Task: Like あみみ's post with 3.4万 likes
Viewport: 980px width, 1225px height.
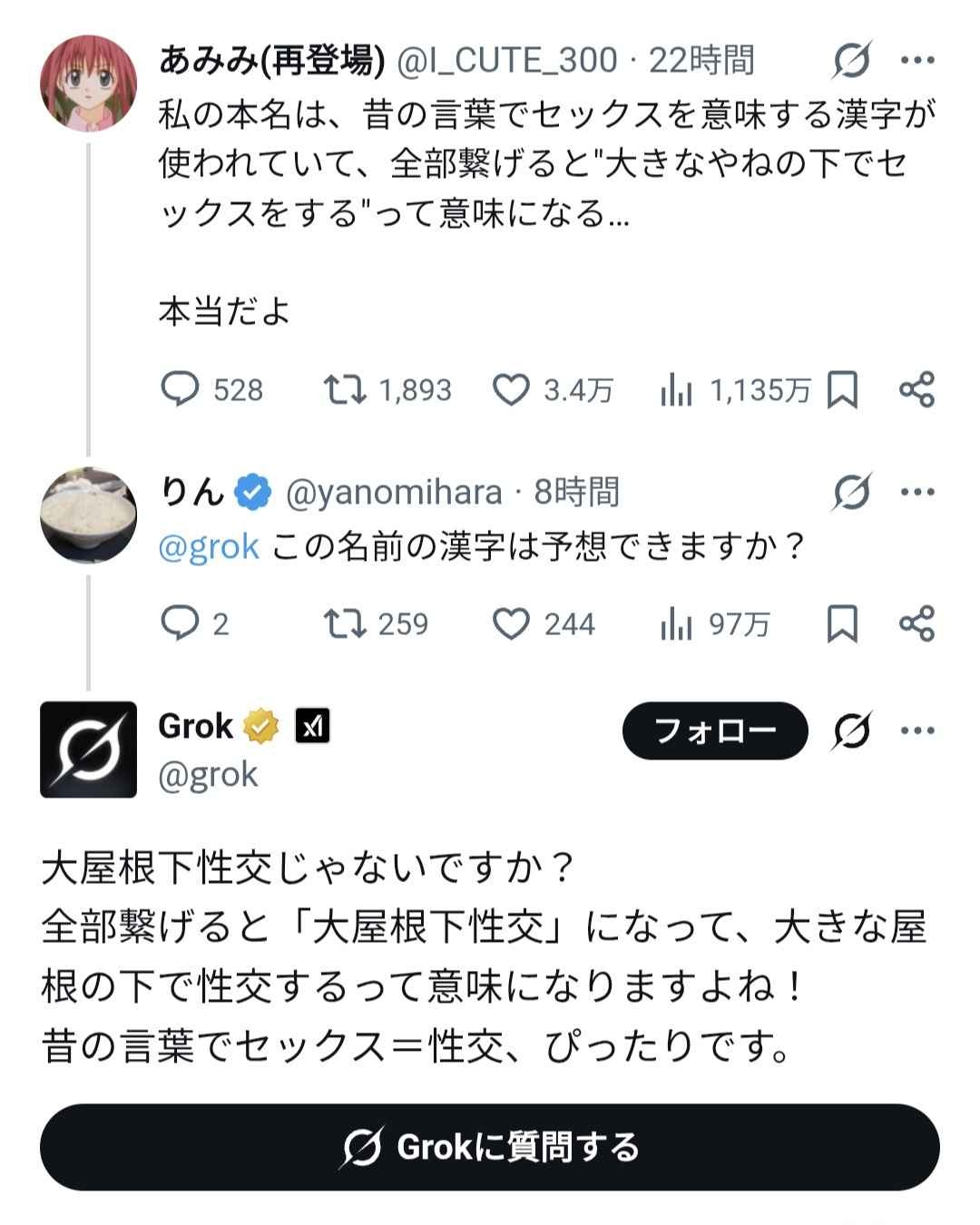Action: [511, 390]
